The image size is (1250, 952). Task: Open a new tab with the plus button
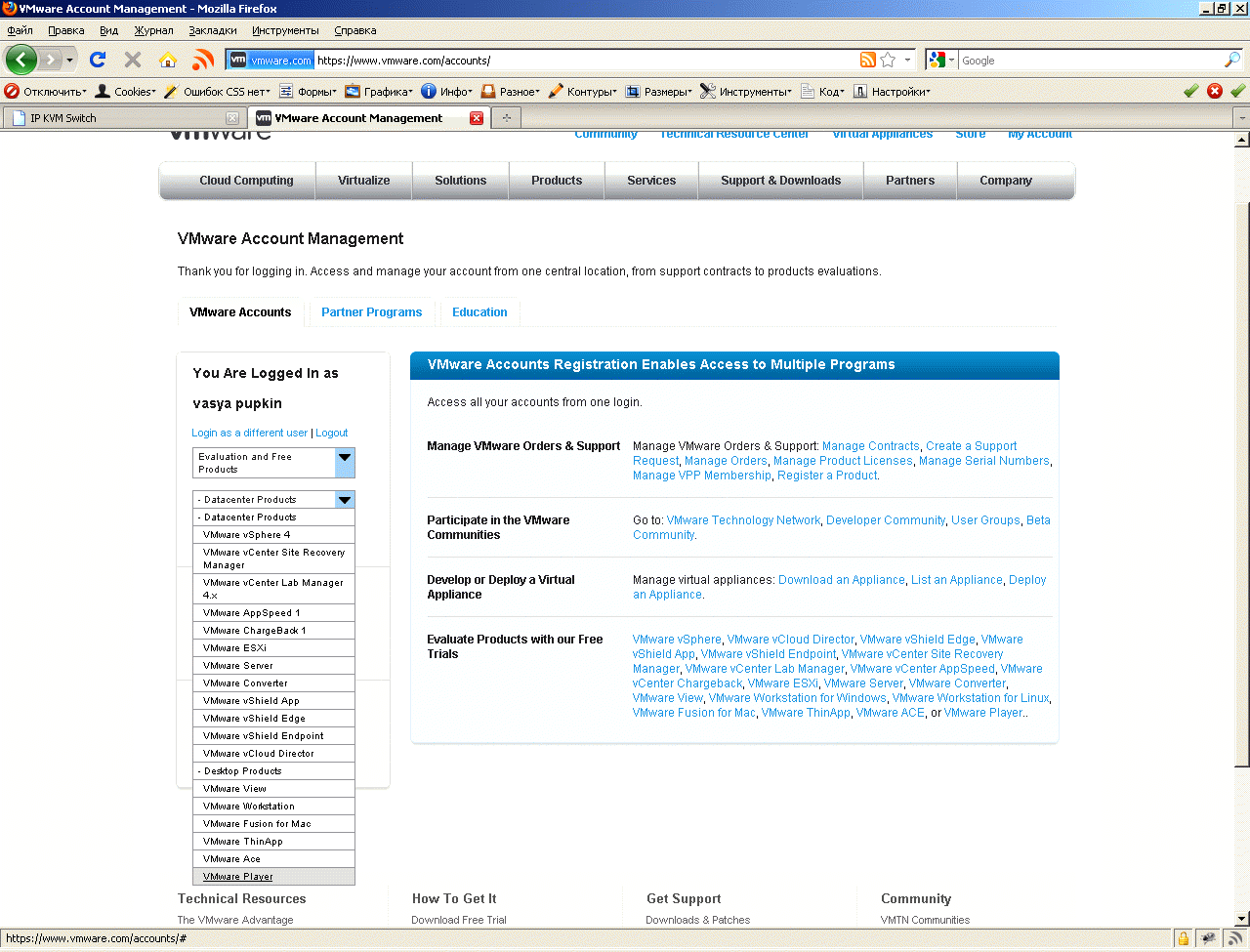click(x=507, y=118)
